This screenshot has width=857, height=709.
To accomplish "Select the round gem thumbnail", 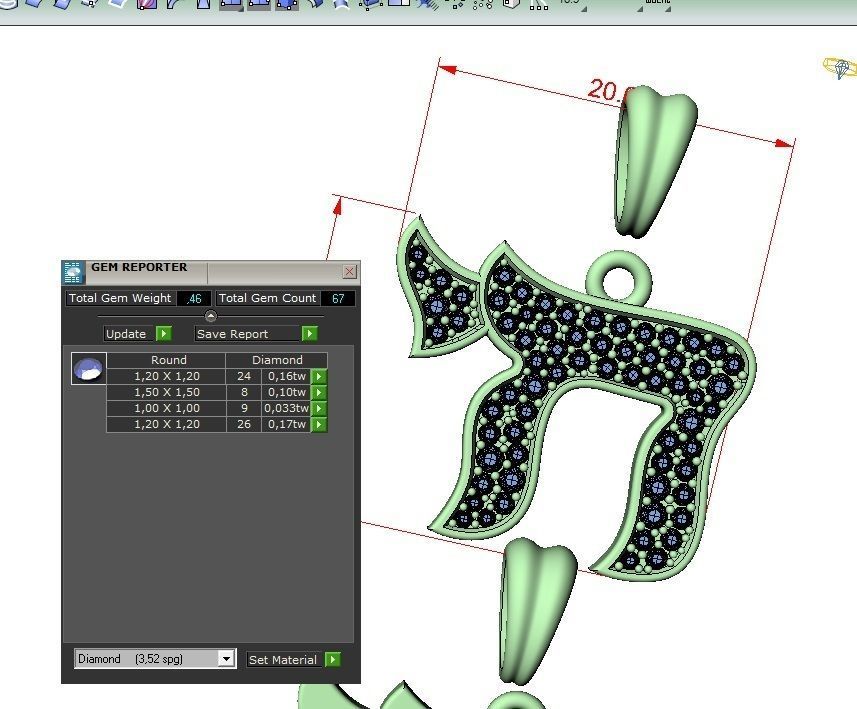I will pyautogui.click(x=89, y=368).
